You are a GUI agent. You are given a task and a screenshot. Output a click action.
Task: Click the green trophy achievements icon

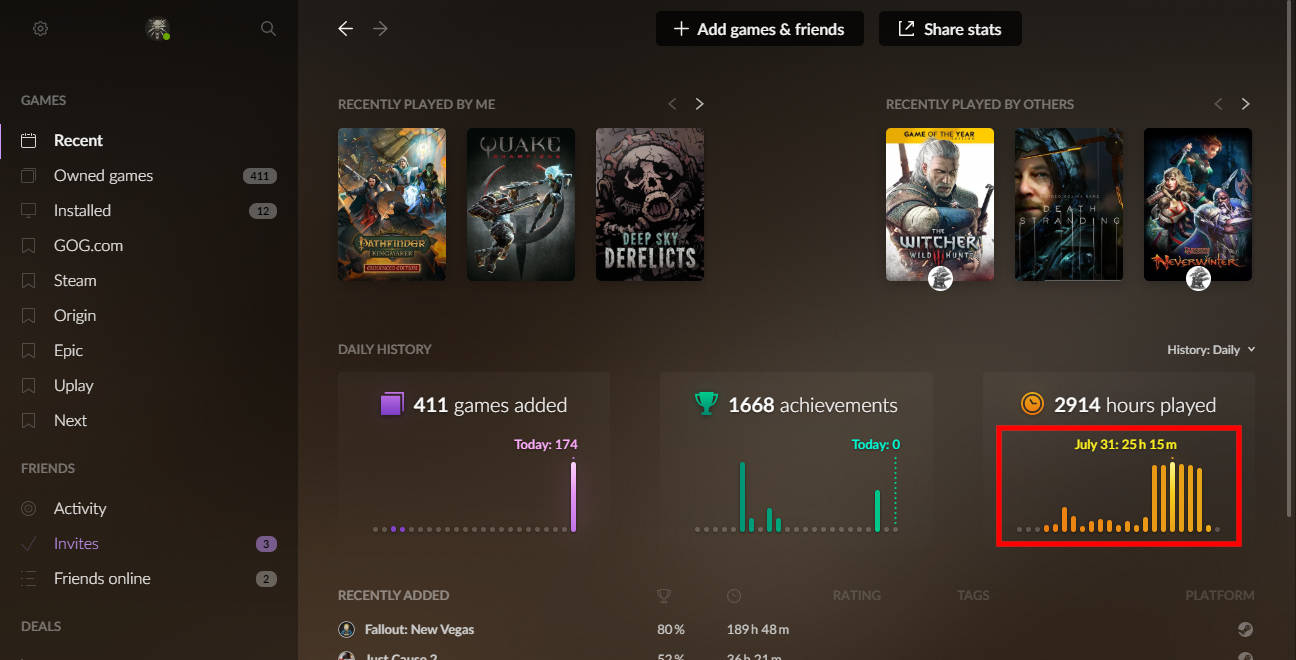coord(707,404)
